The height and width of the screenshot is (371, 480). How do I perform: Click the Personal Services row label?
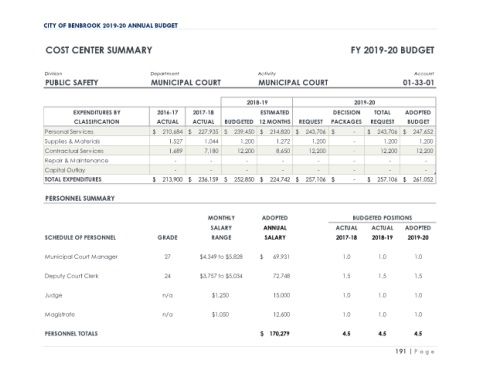pyautogui.click(x=69, y=132)
